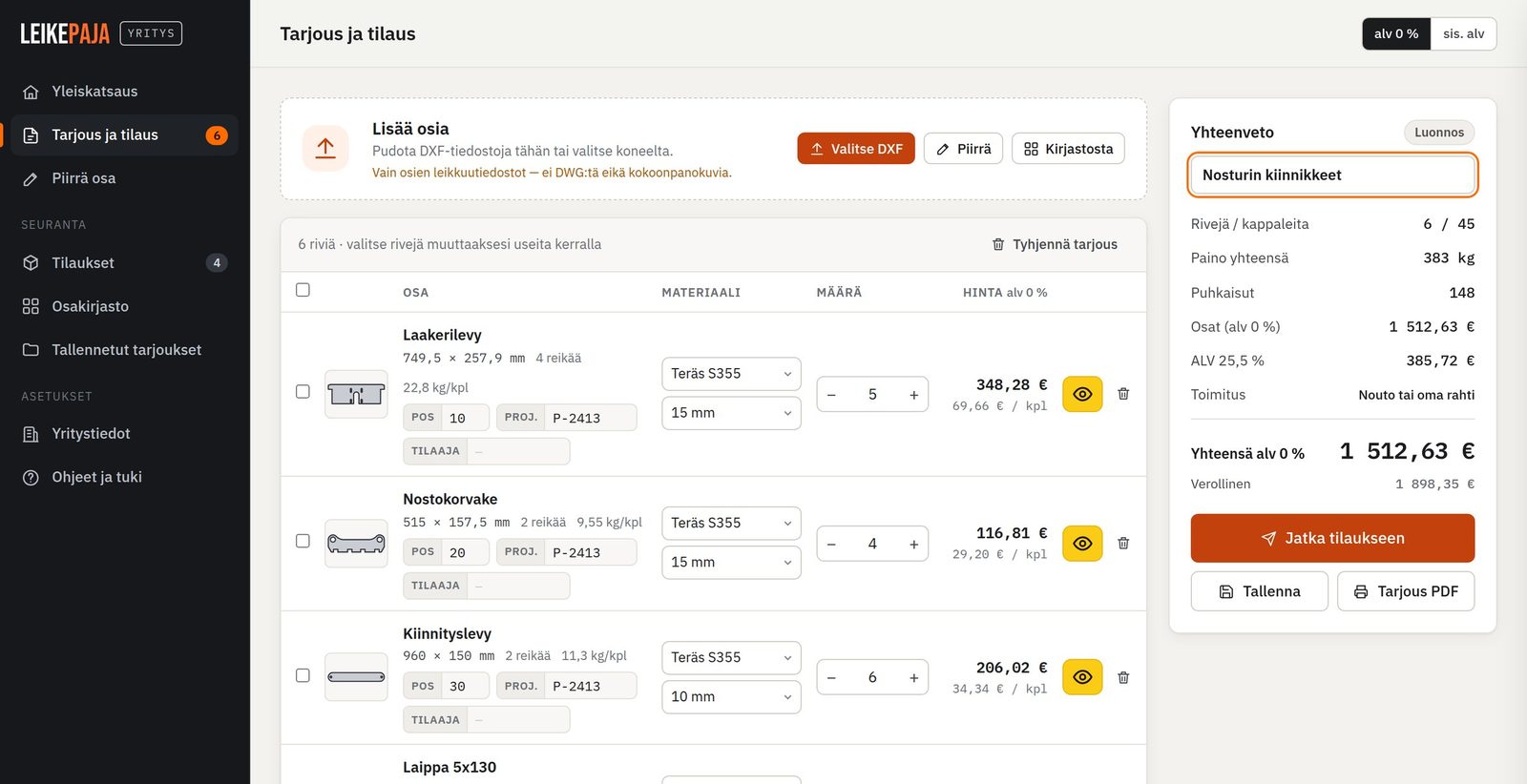Open Laakerilevy material dropdown Teräs S355
1527x784 pixels.
[731, 374]
